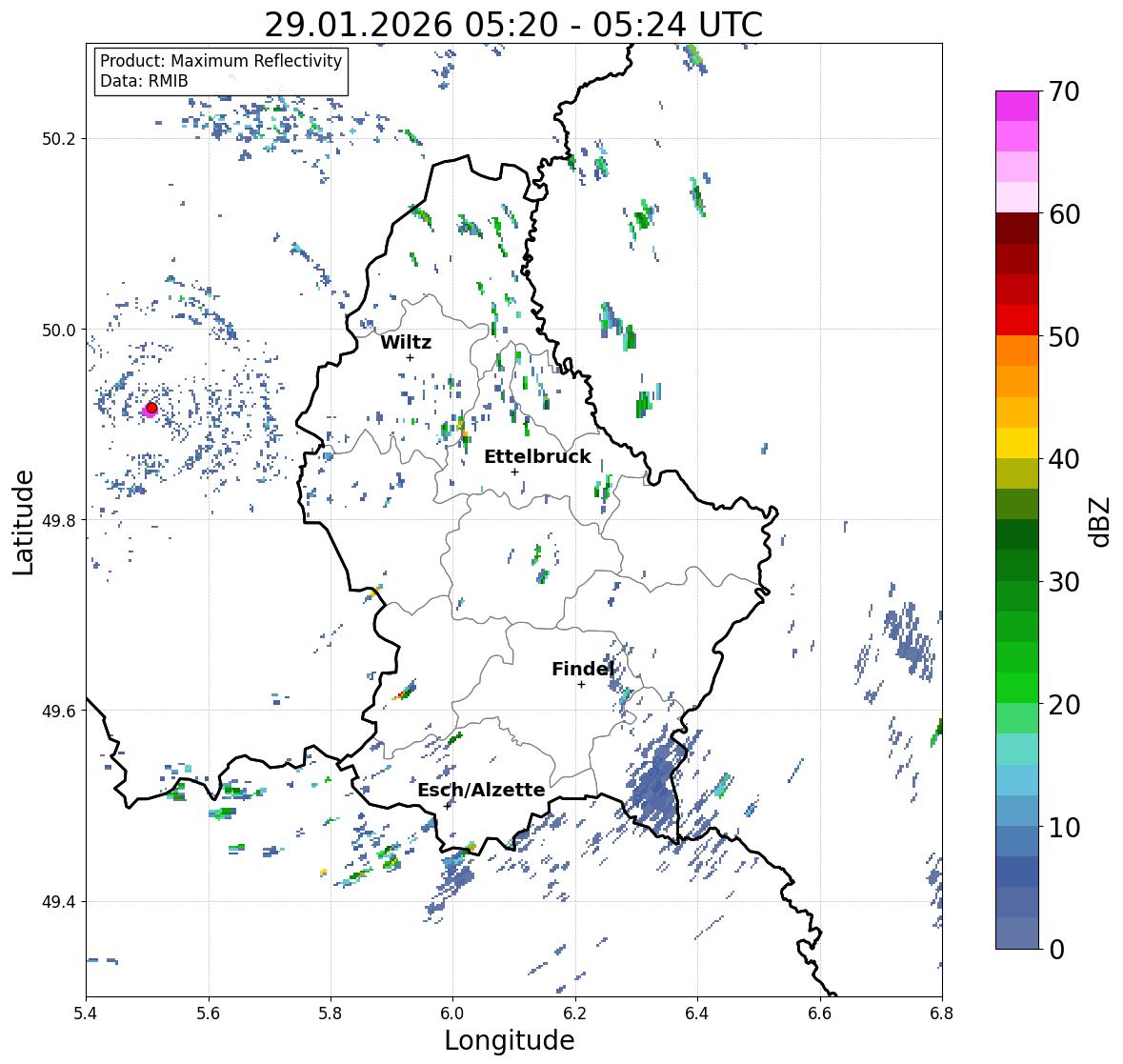Click the 40 tick on the colorbar
1123x1064 pixels.
1064,459
